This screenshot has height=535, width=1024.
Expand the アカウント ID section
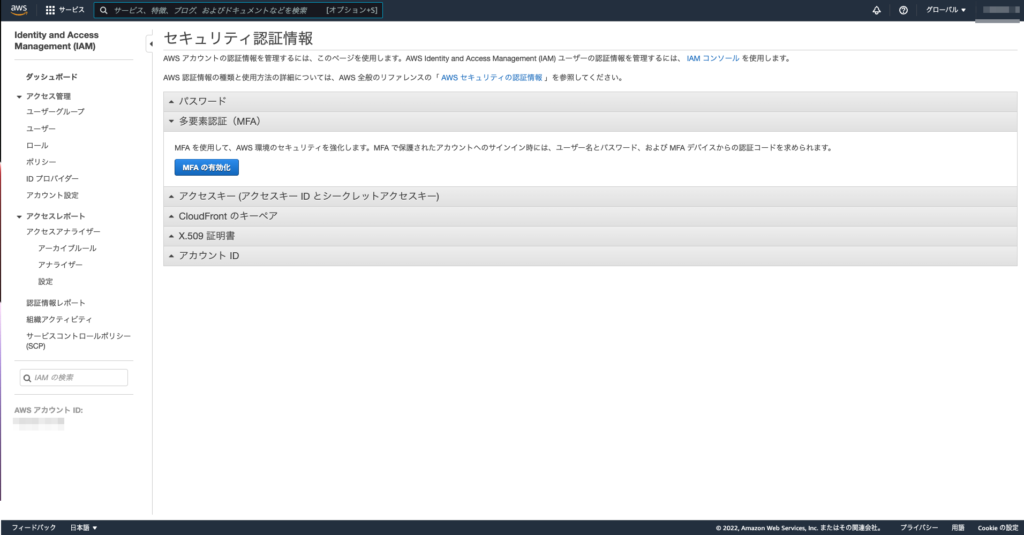208,256
